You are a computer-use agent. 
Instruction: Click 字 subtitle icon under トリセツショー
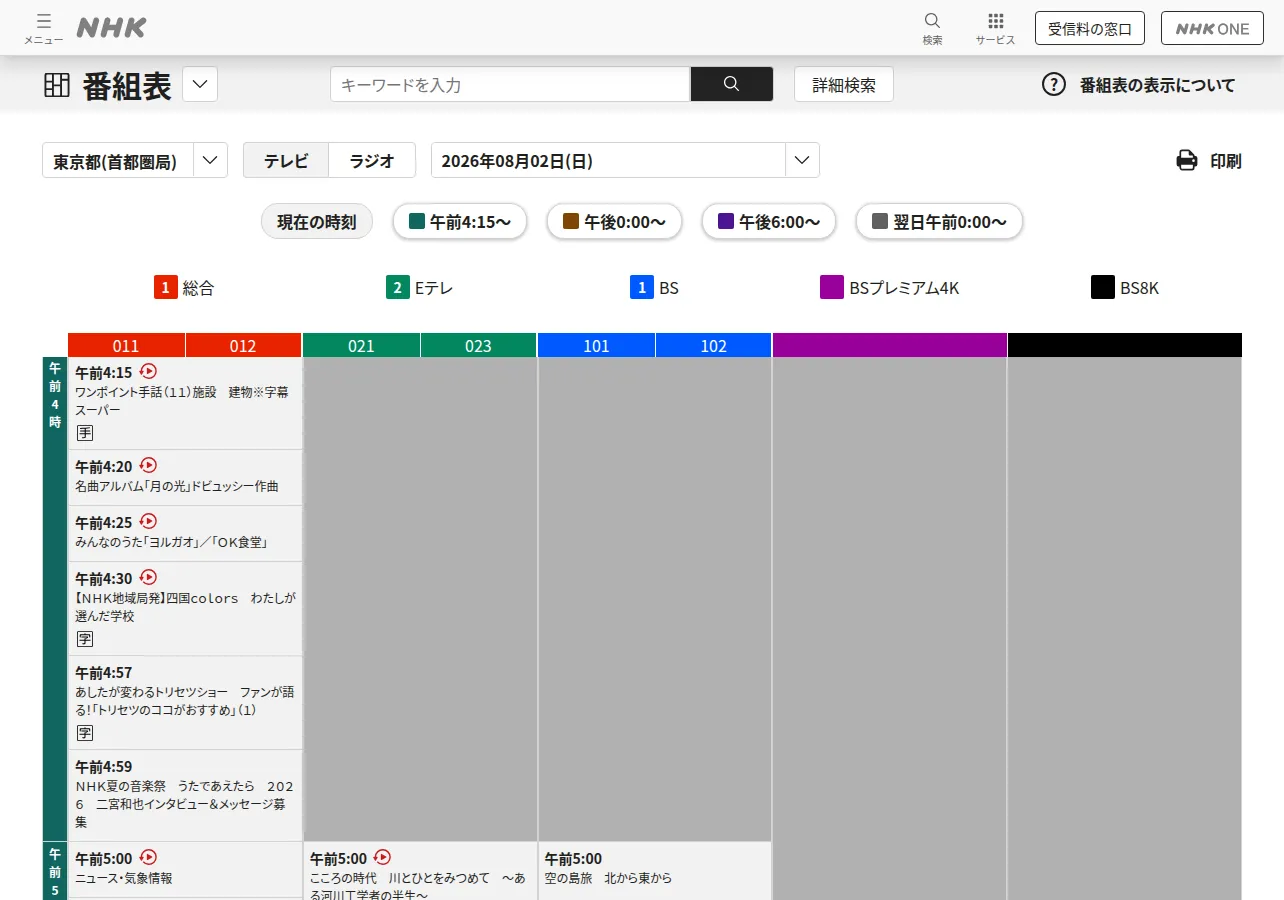[85, 733]
